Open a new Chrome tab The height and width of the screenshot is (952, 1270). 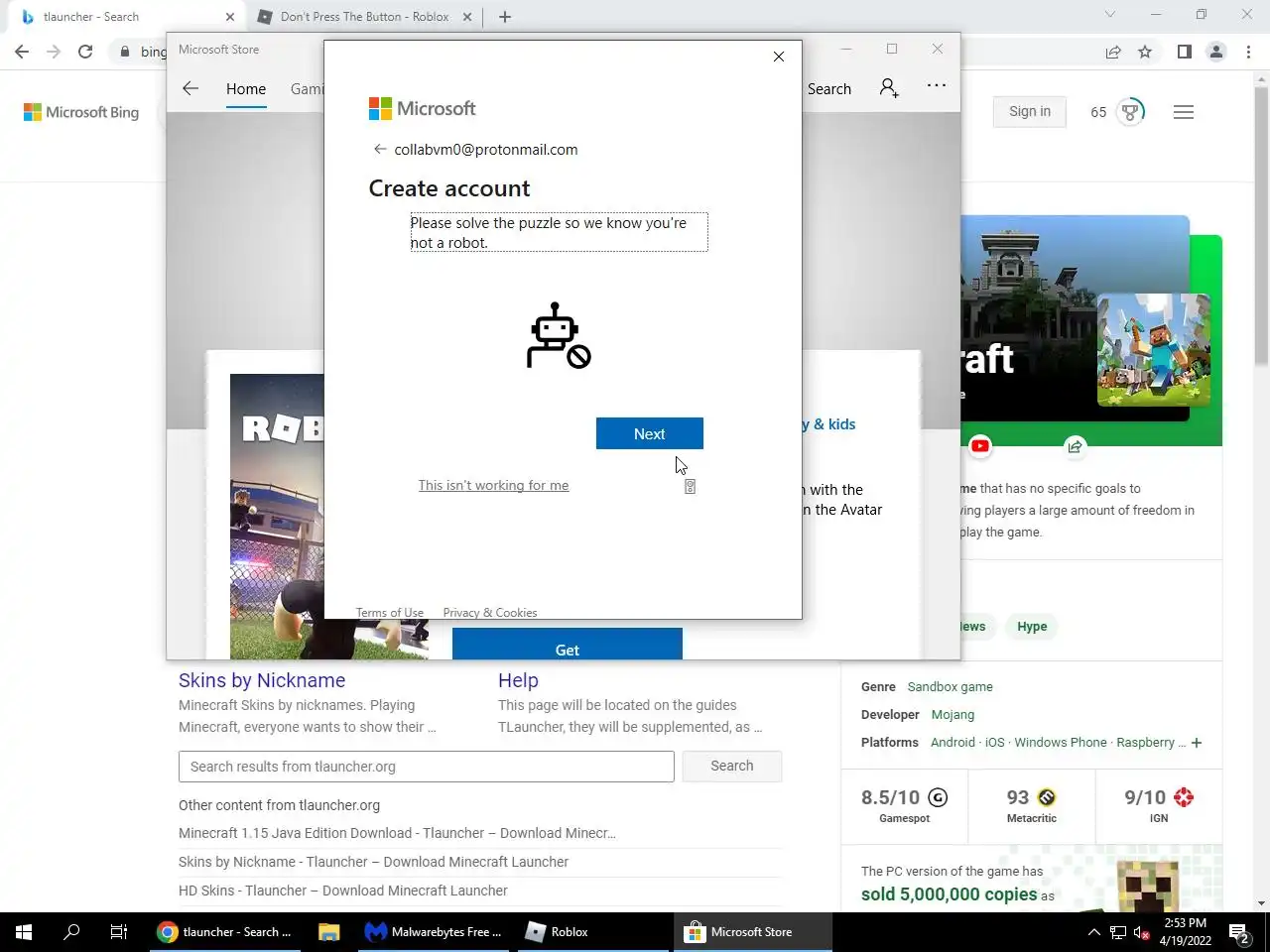coord(505,17)
